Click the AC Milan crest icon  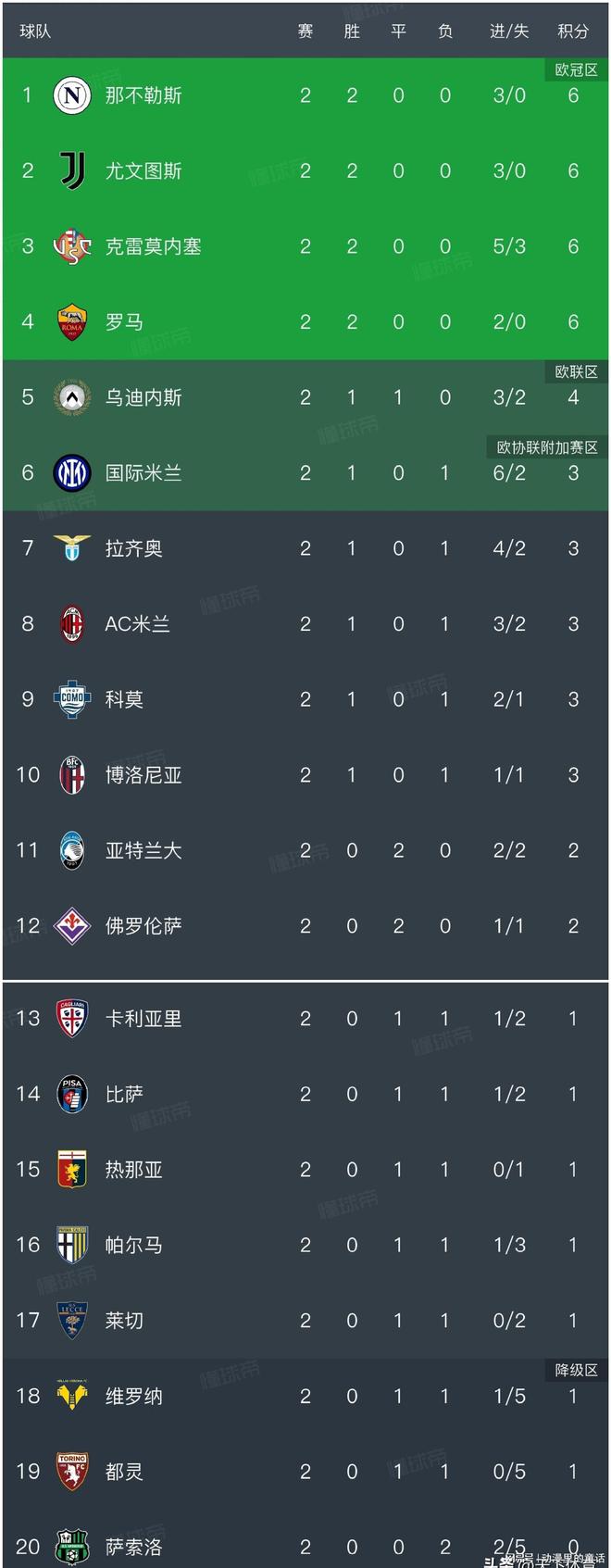click(72, 623)
